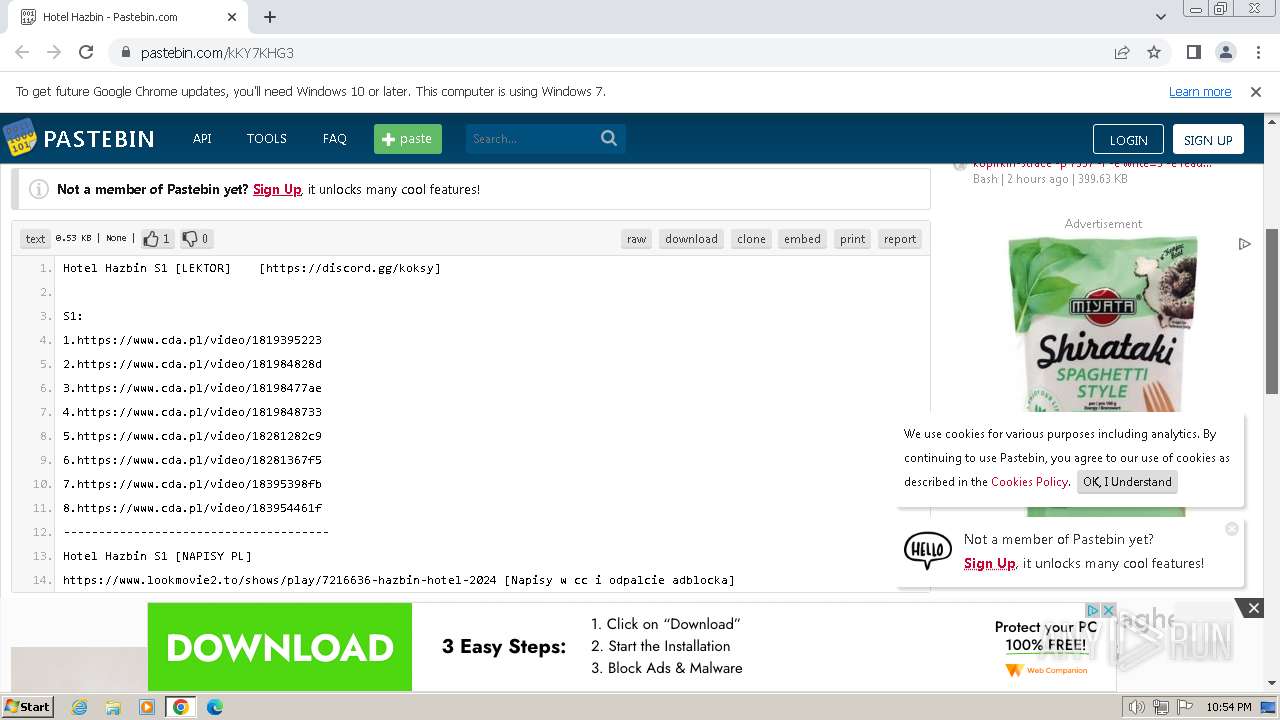Report this paste
This screenshot has width=1280, height=720.
click(900, 239)
